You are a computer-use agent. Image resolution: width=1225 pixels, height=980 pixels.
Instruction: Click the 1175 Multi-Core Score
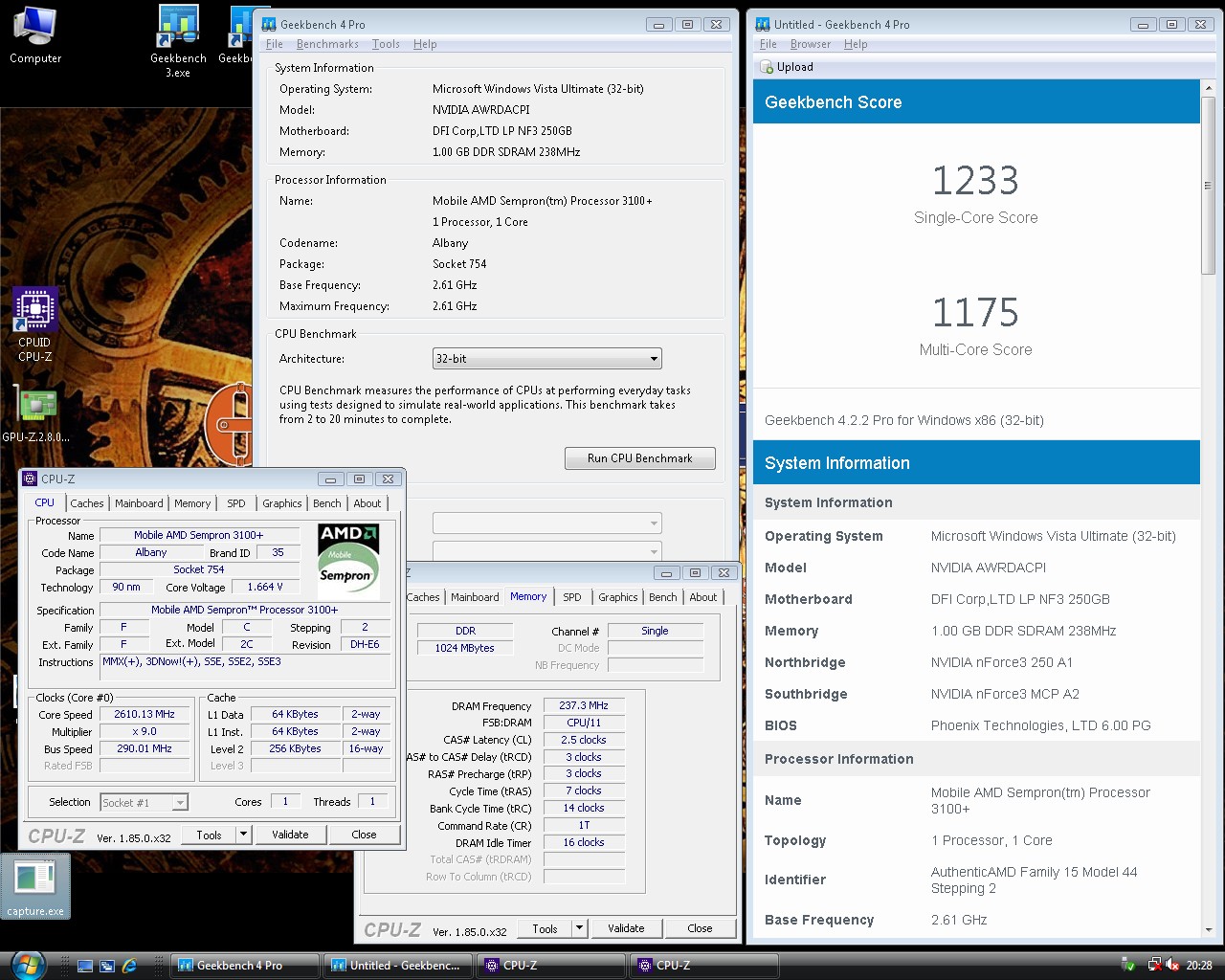[x=975, y=313]
